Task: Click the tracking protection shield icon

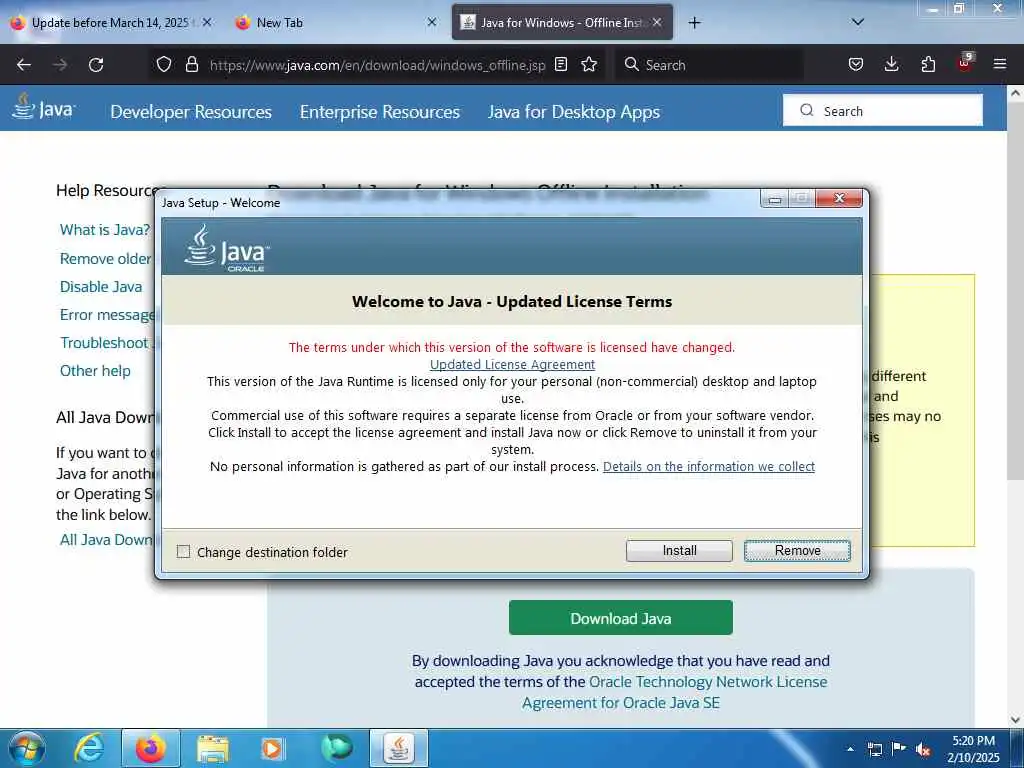Action: tap(164, 64)
